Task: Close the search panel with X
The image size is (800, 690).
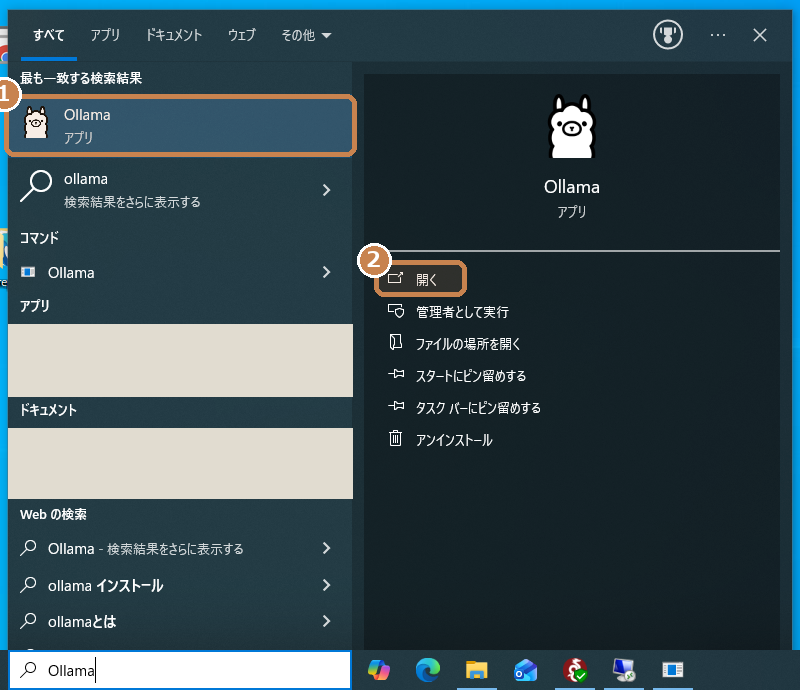Action: [x=760, y=35]
